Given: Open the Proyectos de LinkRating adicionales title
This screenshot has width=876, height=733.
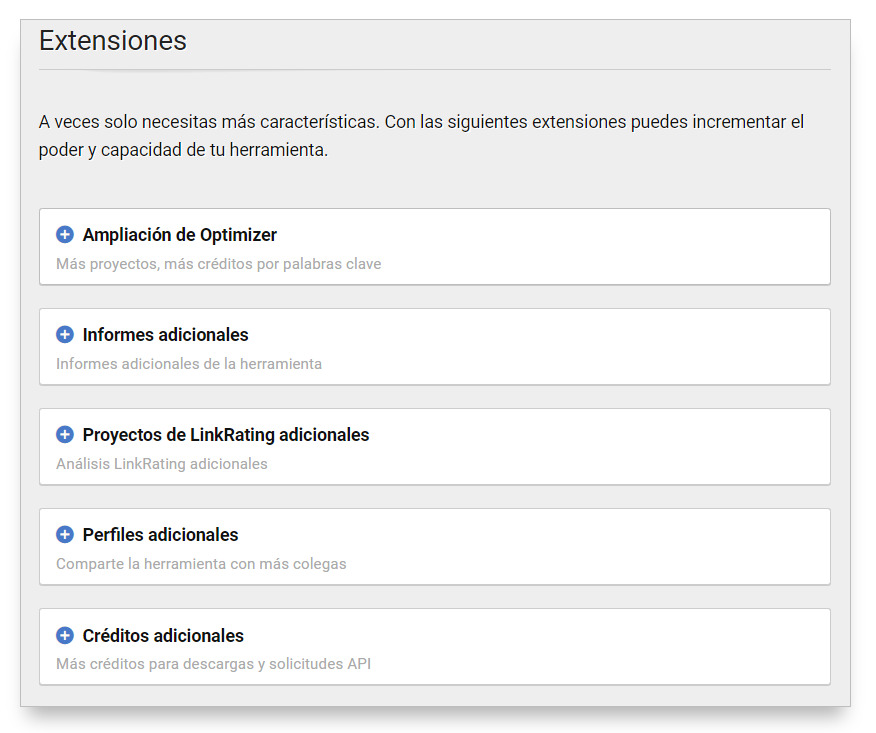Looking at the screenshot, I should pyautogui.click(x=226, y=435).
